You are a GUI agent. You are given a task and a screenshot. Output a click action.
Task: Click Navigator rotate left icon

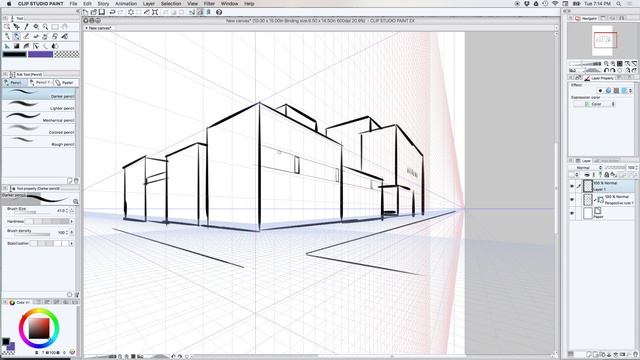[606, 71]
